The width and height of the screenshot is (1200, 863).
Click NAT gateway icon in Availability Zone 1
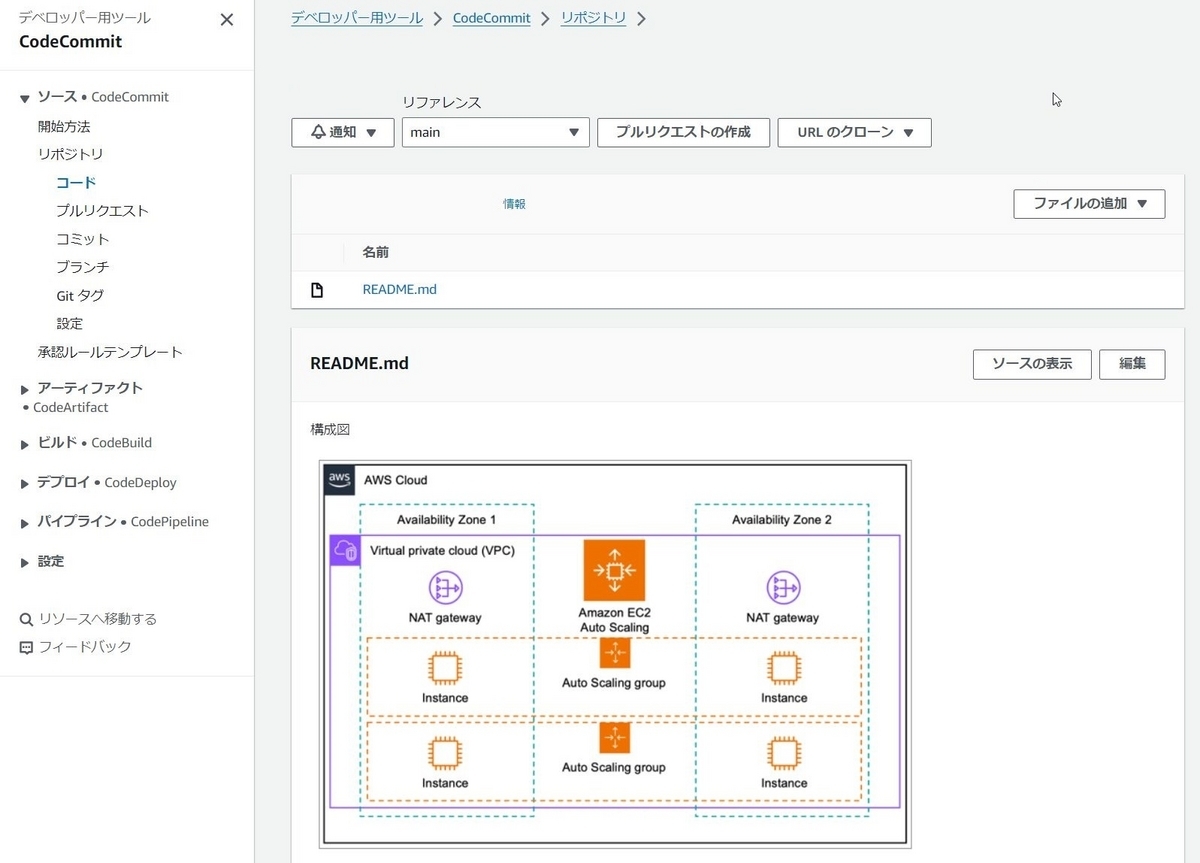point(445,588)
